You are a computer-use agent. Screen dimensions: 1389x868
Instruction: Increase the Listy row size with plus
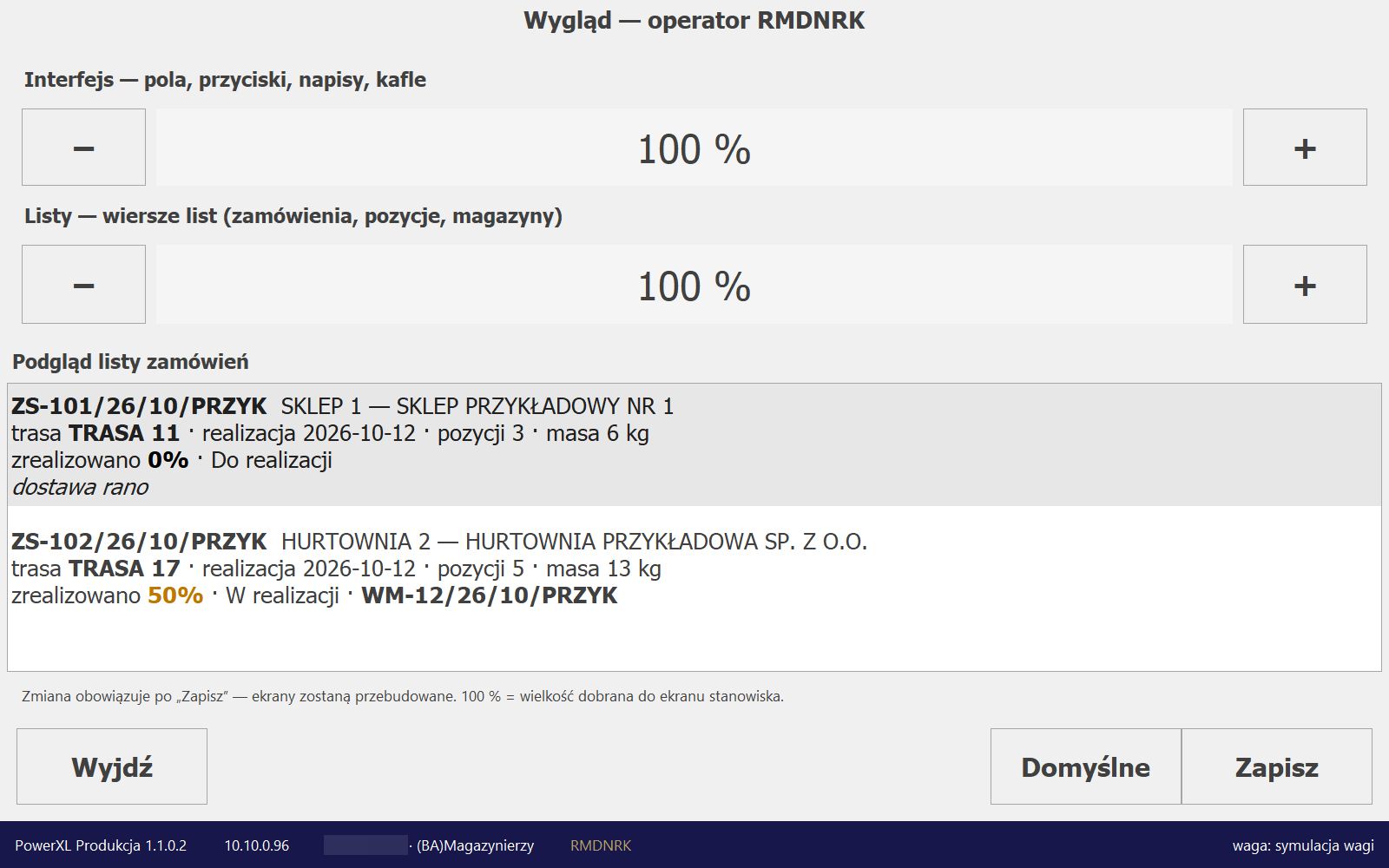coord(1305,284)
